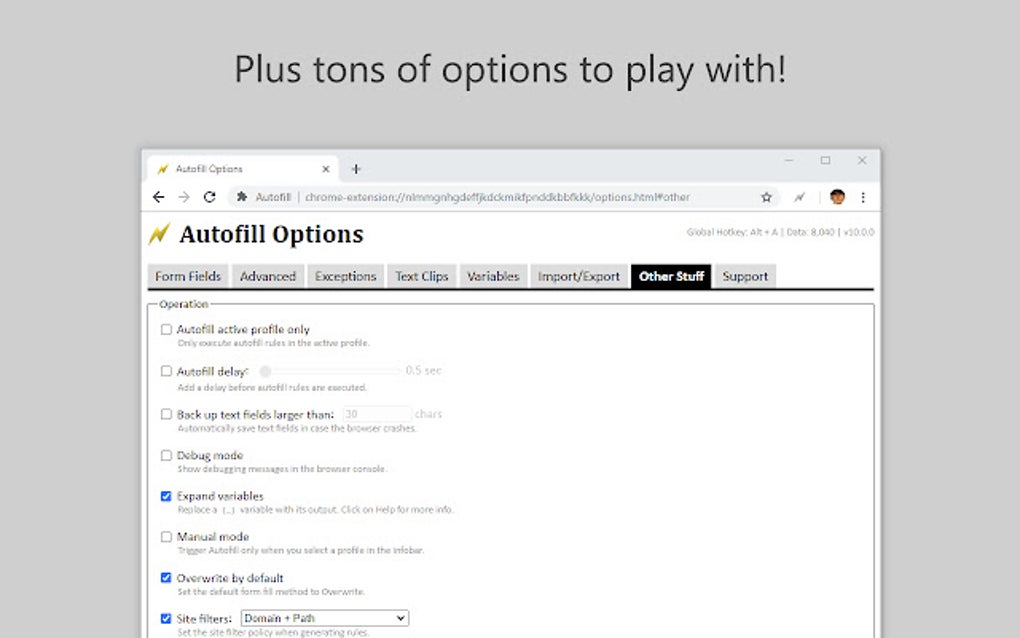Open the Autofill lightning extension icon in toolbar
This screenshot has width=1020, height=638.
[799, 197]
